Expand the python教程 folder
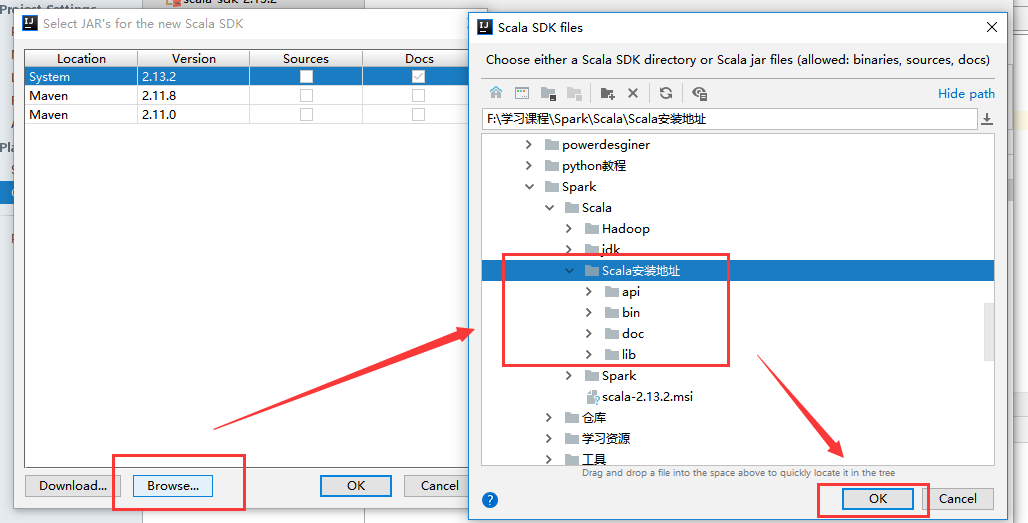 (529, 166)
